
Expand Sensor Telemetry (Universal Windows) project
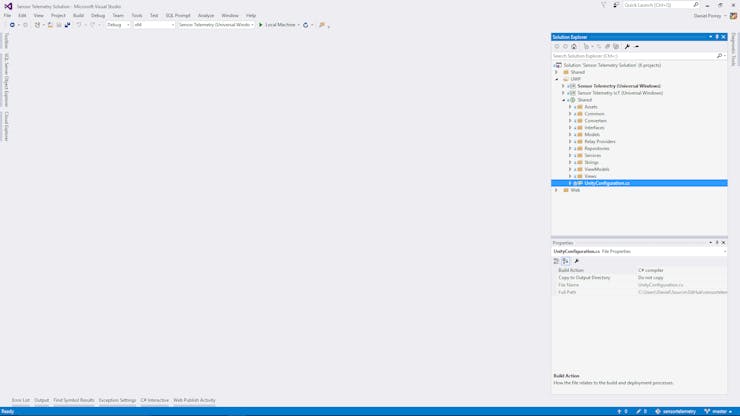click(x=563, y=86)
